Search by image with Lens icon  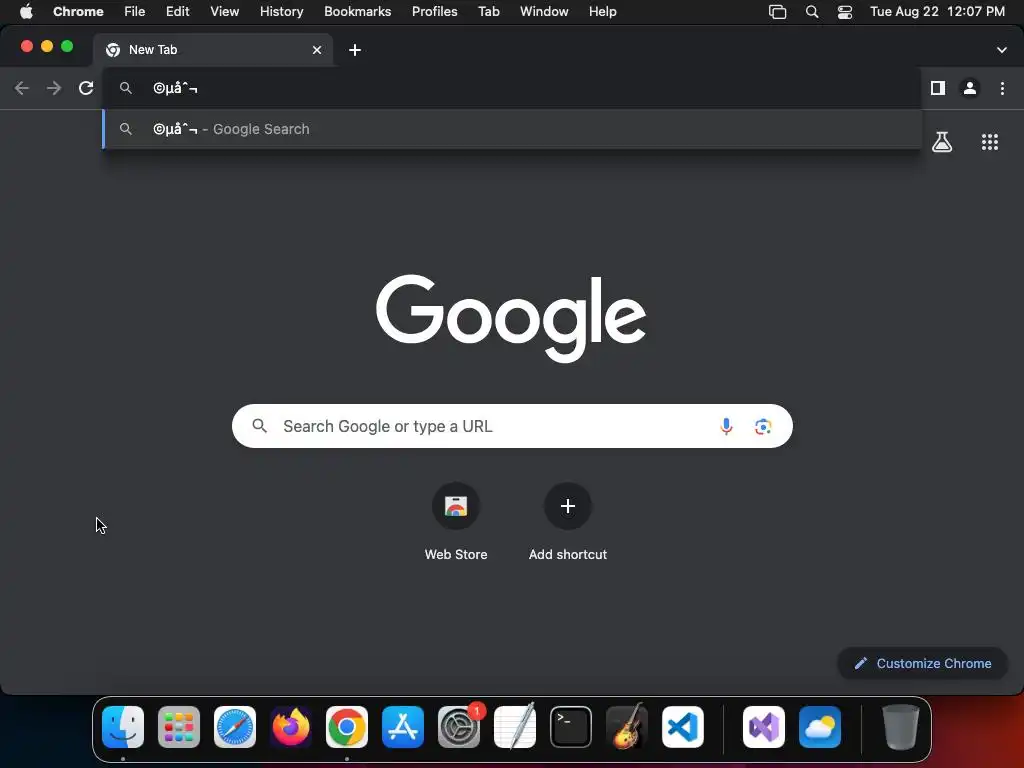pyautogui.click(x=763, y=426)
